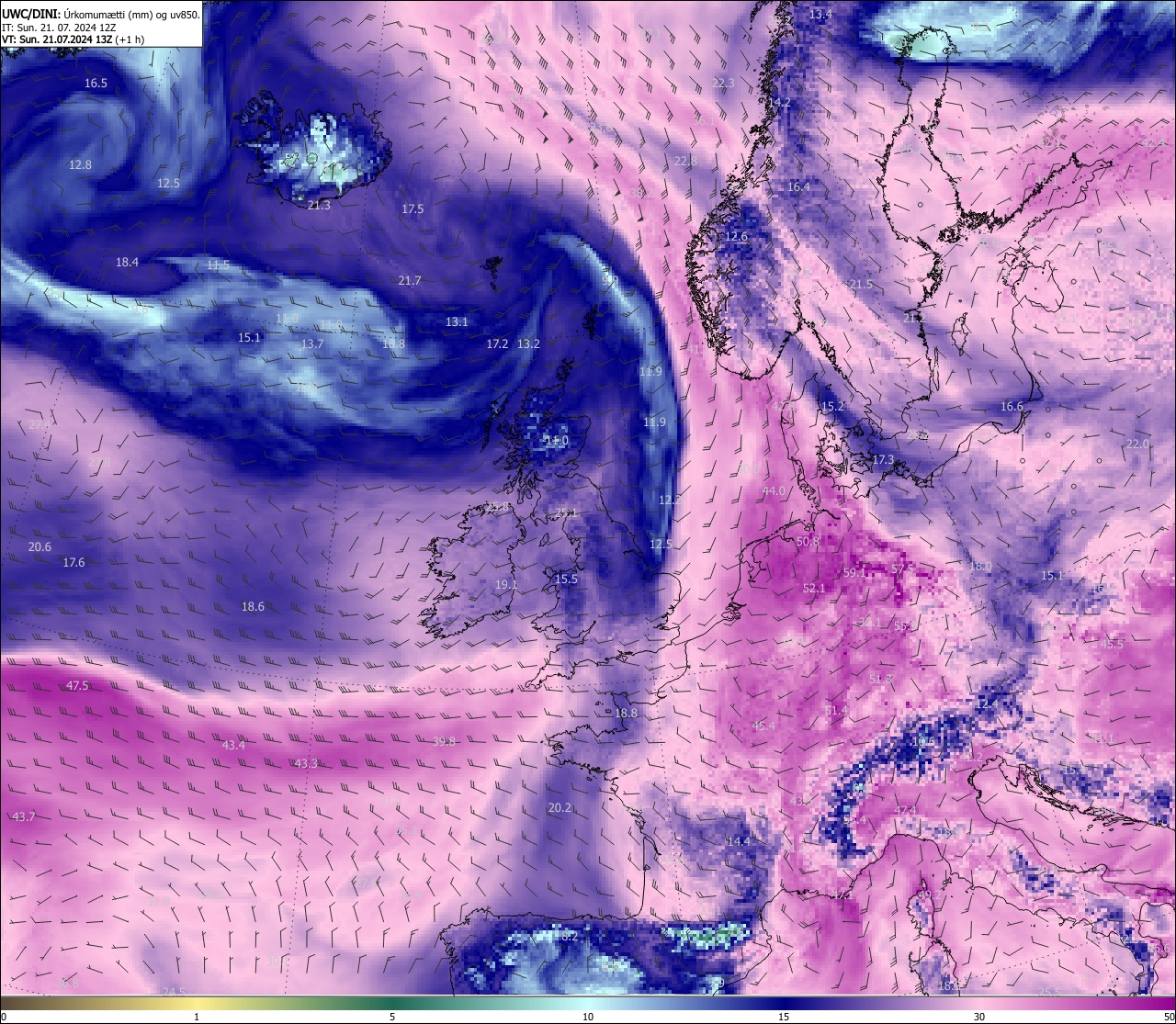Click the 45.4 value over France
The height and width of the screenshot is (1024, 1176).
click(x=763, y=726)
